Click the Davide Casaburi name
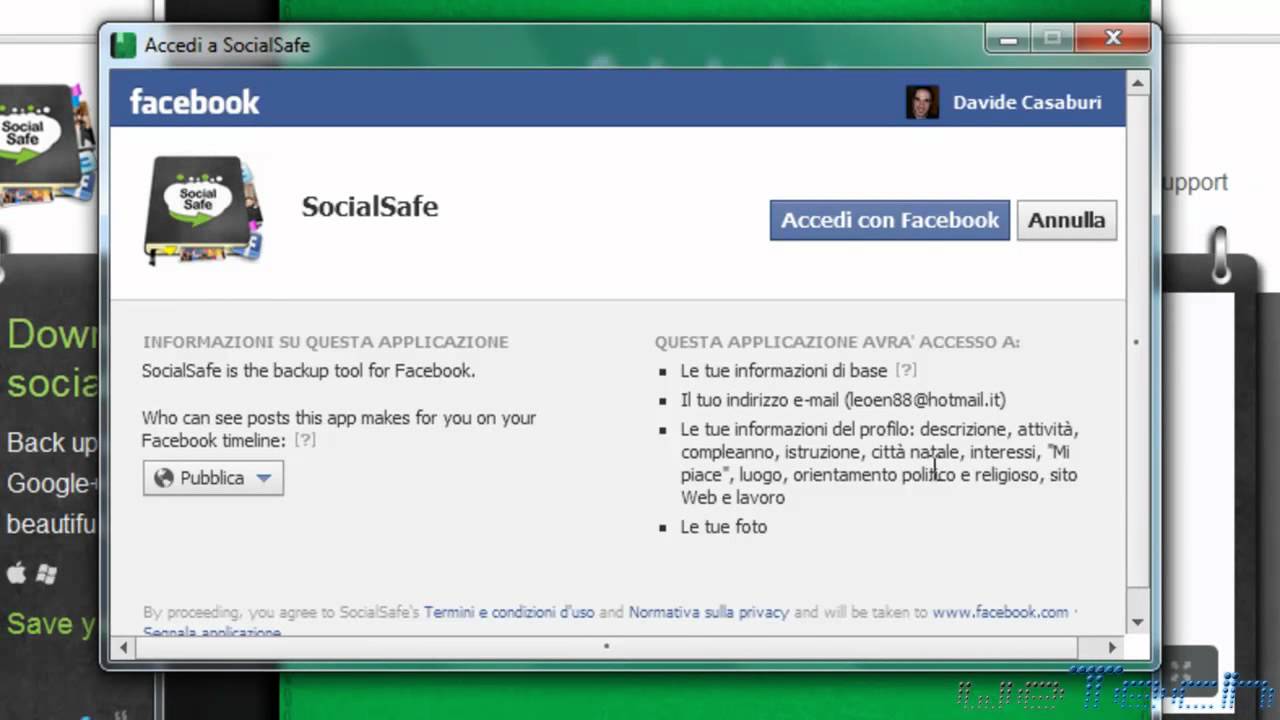1280x720 pixels. coord(1026,103)
